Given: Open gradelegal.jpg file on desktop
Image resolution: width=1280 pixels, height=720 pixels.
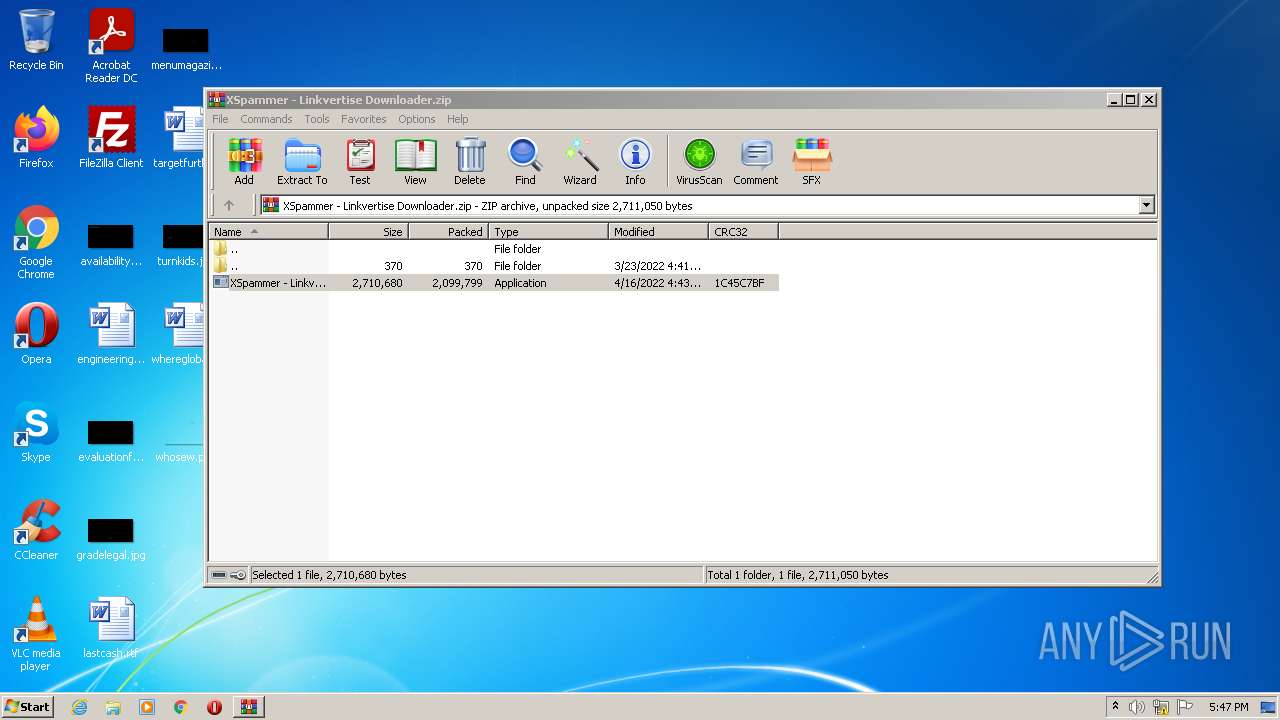Looking at the screenshot, I should (x=111, y=539).
